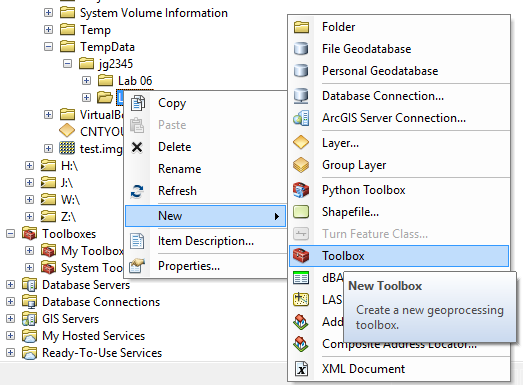523x385 pixels.
Task: Collapse the TempData folder
Action: (48, 47)
